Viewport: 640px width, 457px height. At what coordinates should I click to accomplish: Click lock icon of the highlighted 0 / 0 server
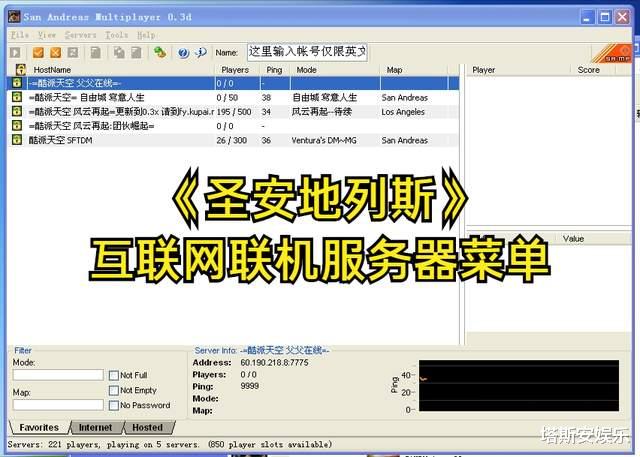(17, 83)
